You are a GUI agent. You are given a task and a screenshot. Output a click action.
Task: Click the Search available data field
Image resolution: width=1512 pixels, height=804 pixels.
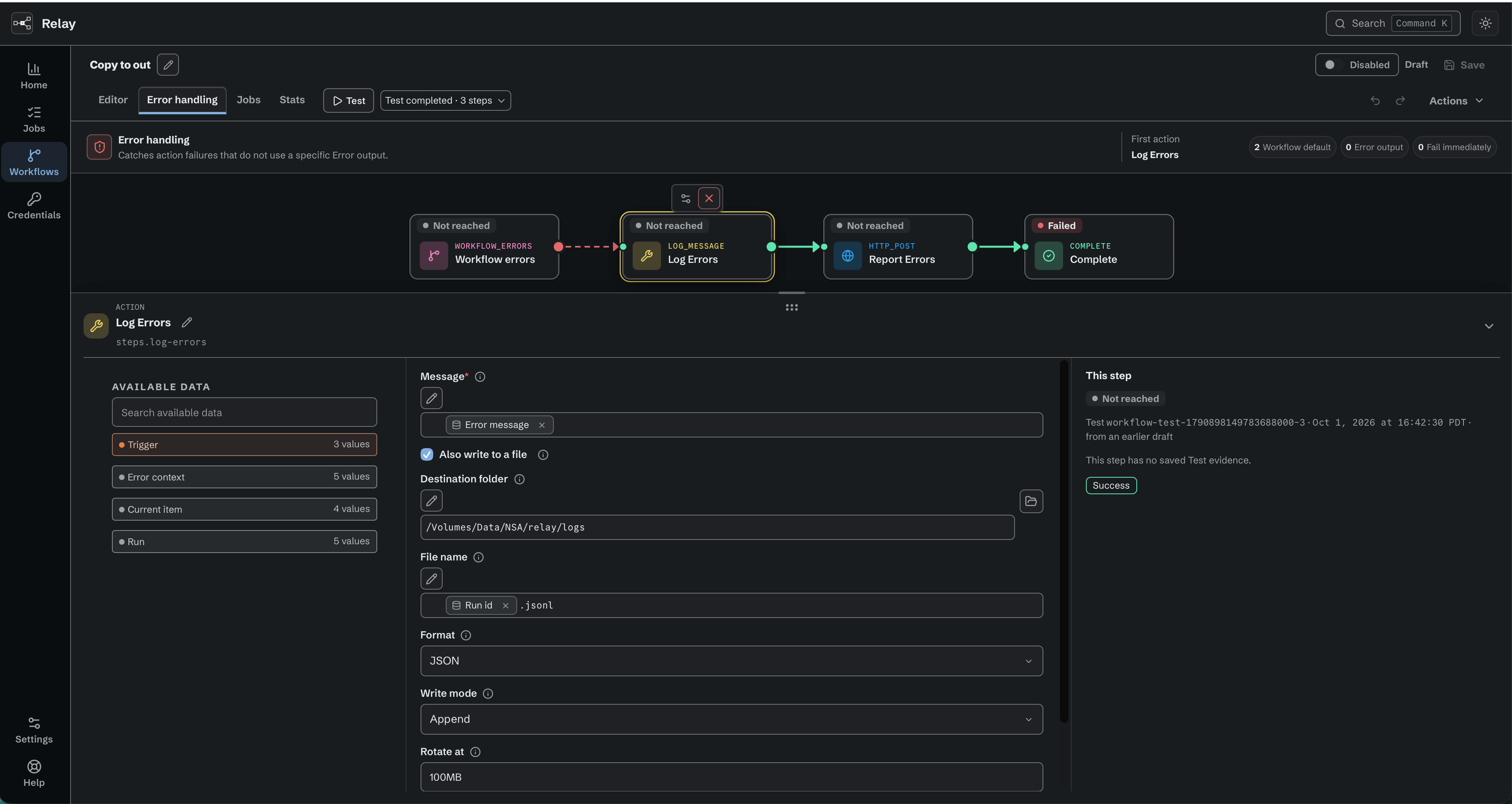pos(244,412)
